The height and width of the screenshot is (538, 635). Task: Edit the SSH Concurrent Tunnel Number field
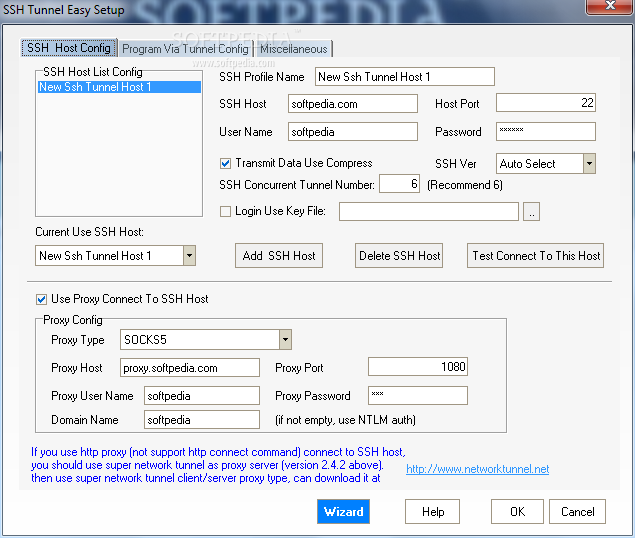pos(399,184)
